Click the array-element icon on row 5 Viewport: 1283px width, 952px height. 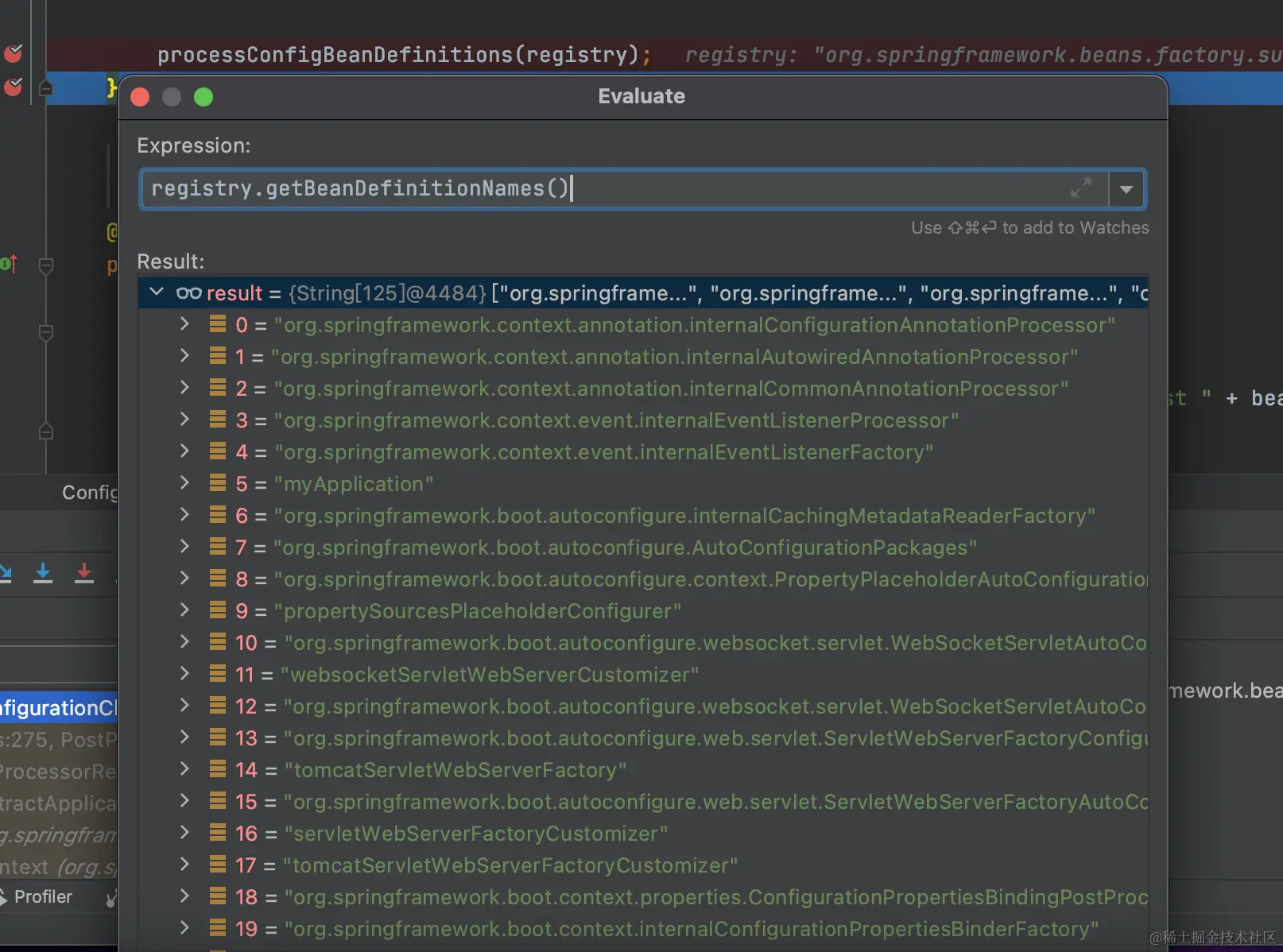coord(218,483)
